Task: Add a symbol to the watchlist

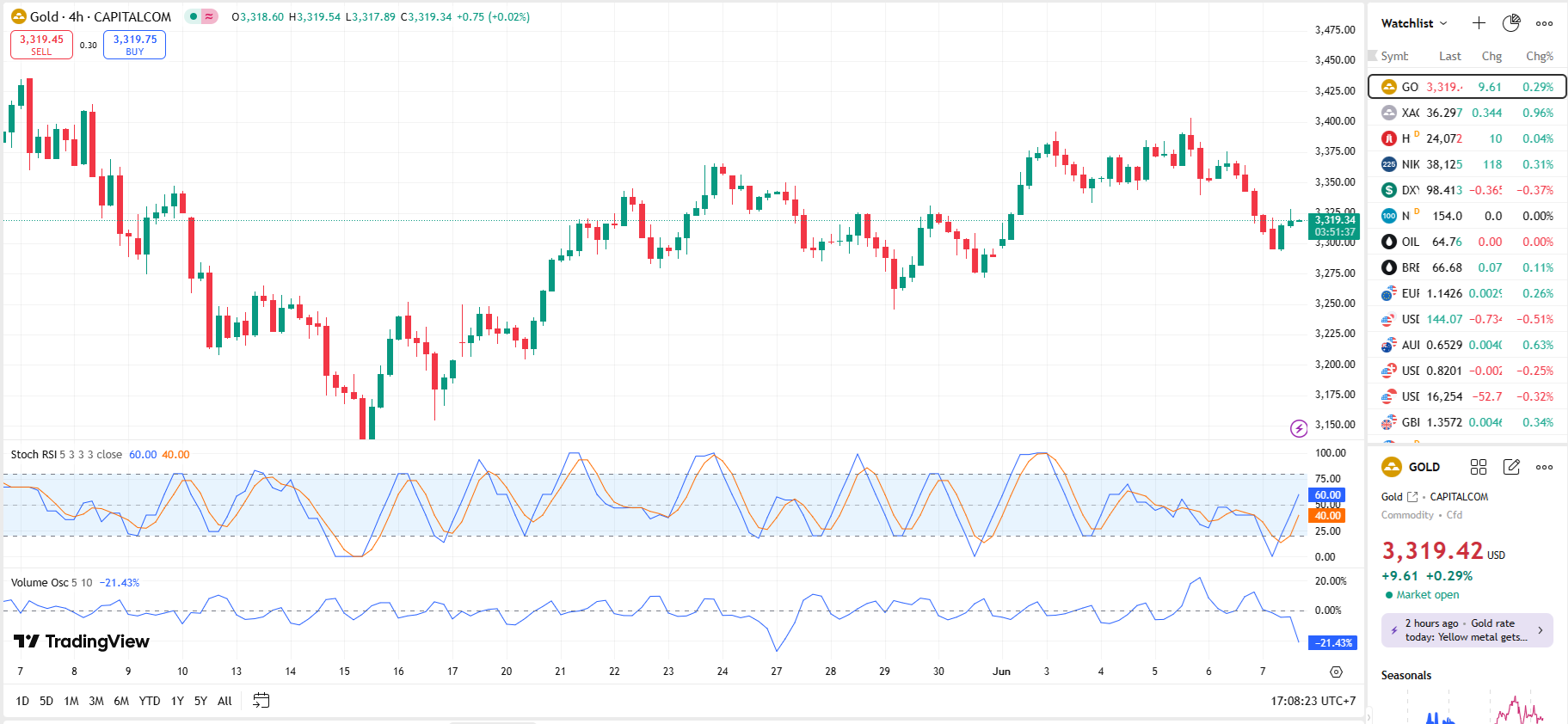Action: [x=1479, y=23]
